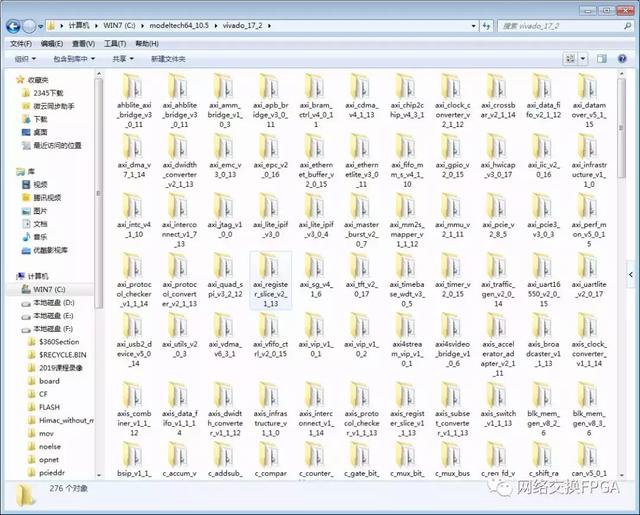Select the axi_utils_v2_0_3 folder
The height and width of the screenshot is (515, 640).
[x=180, y=335]
